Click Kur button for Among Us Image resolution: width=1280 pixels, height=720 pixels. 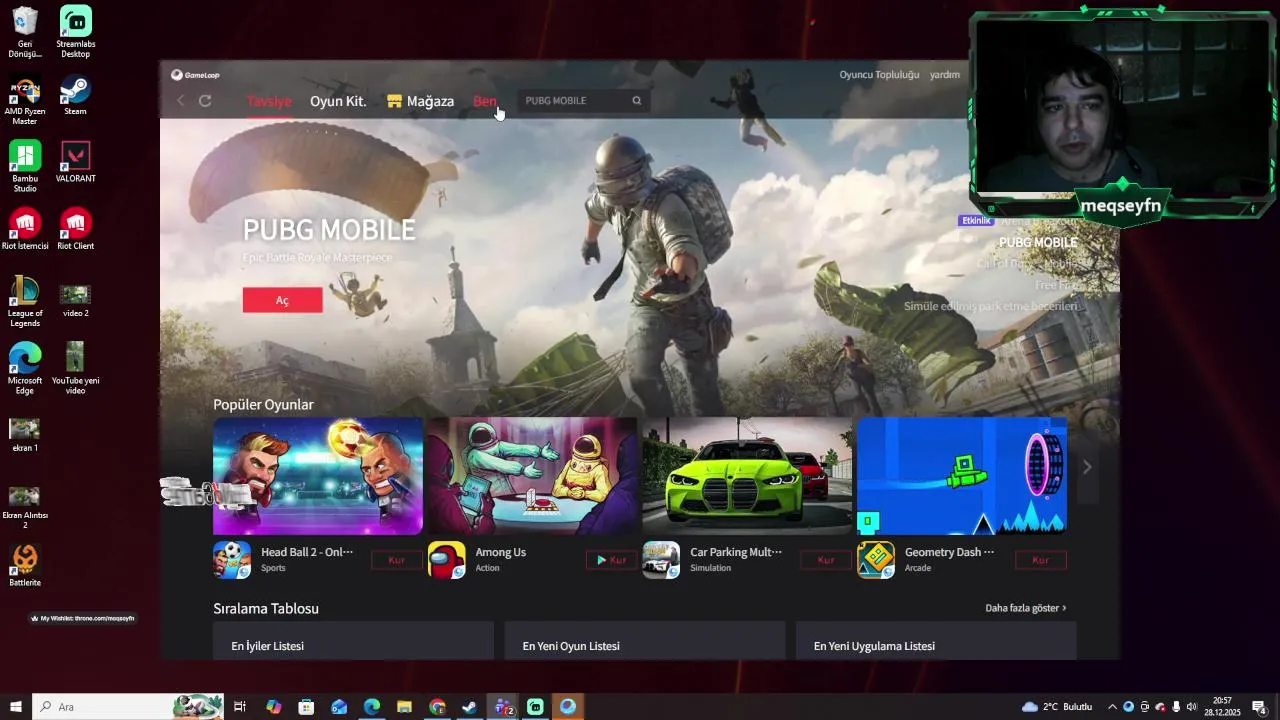(612, 560)
